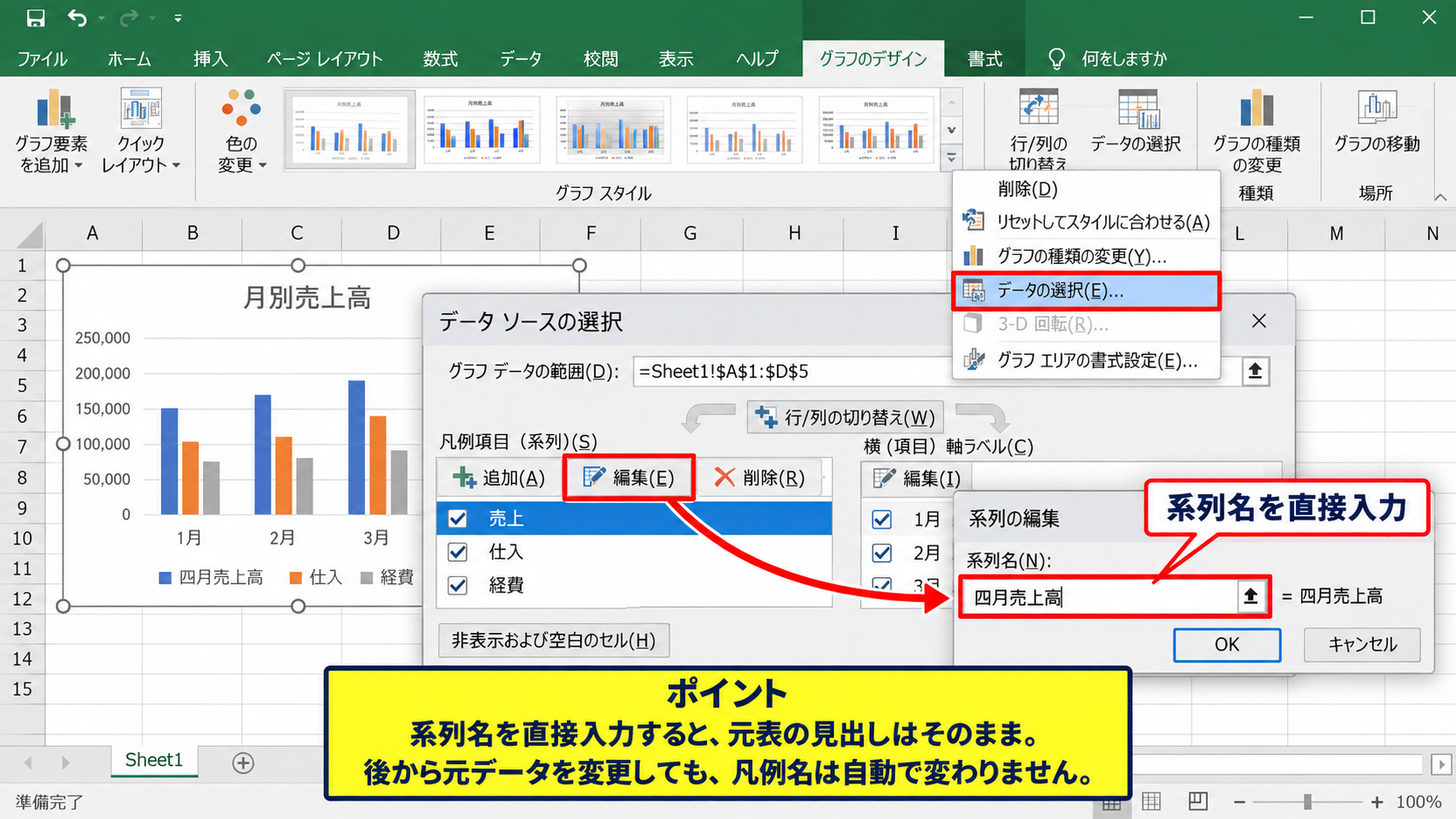Click データの選択 ribbon button
Image resolution: width=1456 pixels, height=819 pixels.
click(1136, 122)
